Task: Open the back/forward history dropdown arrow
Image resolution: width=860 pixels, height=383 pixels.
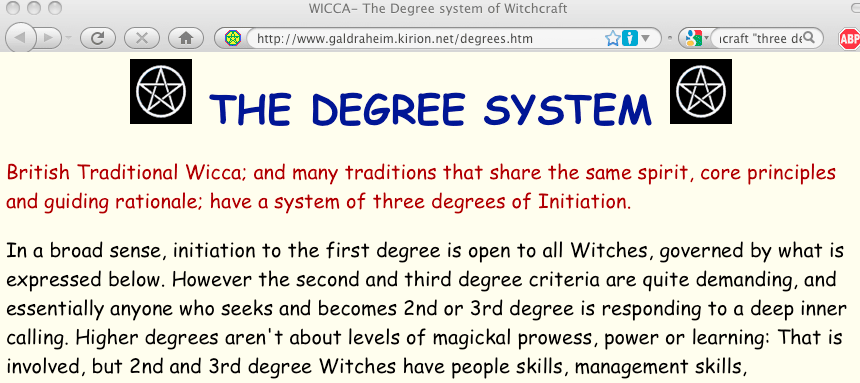Action: coord(69,38)
